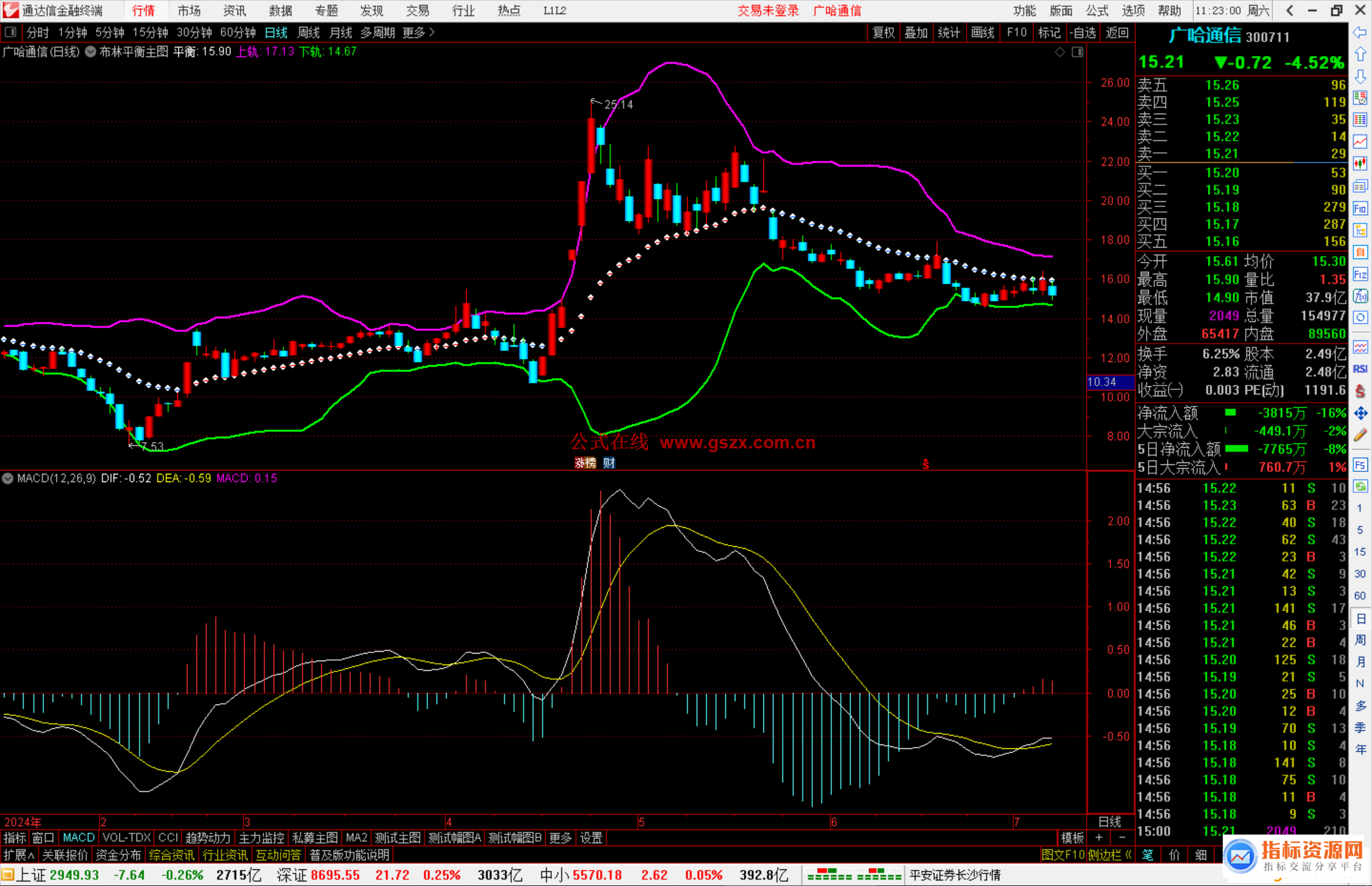The height and width of the screenshot is (886, 1372).
Task: Click the 笔 tab under trade list
Action: tap(1147, 855)
